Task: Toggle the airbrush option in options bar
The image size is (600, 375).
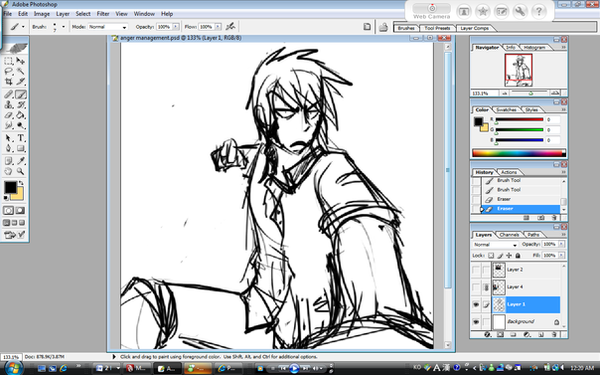Action: [230, 26]
